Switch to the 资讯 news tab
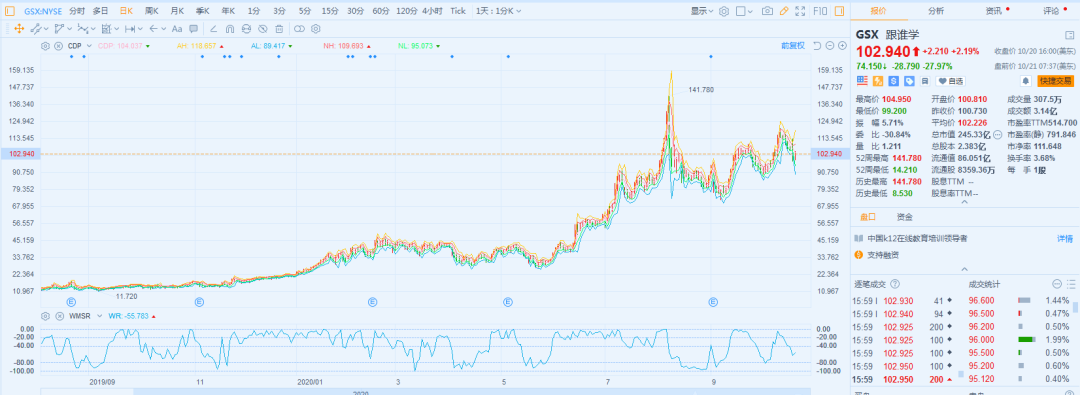This screenshot has width=1080, height=395. coord(993,11)
